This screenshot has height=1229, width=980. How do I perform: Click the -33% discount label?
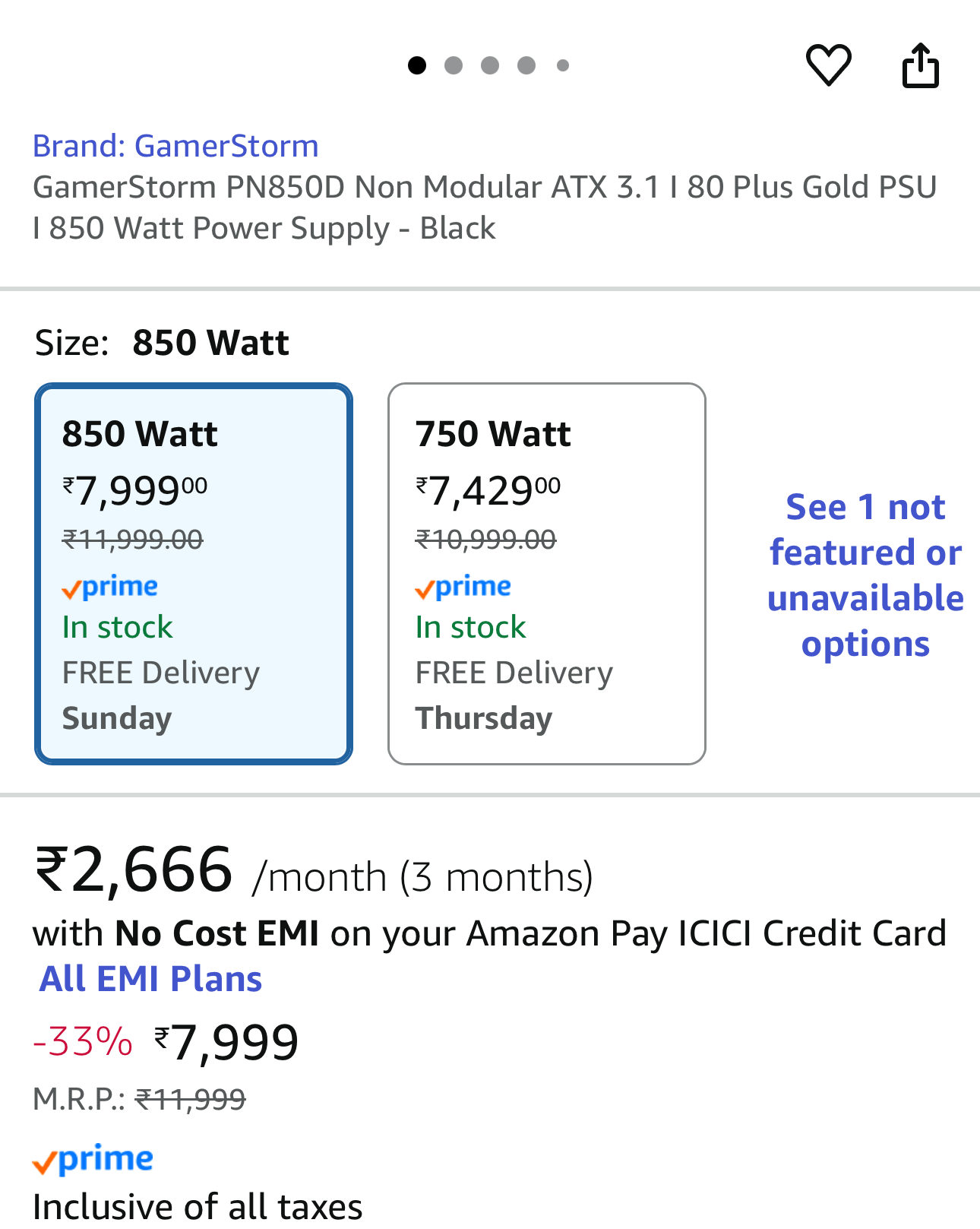point(83,1041)
